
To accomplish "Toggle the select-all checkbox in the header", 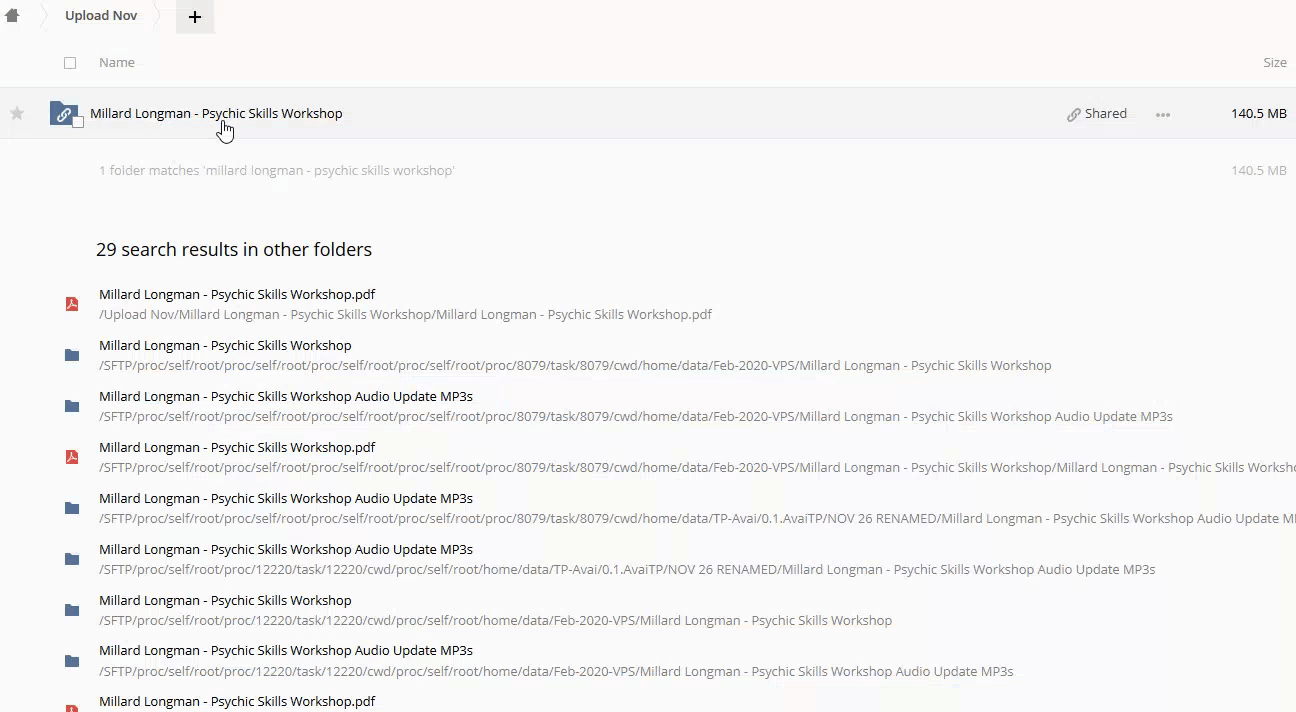I will pos(70,63).
